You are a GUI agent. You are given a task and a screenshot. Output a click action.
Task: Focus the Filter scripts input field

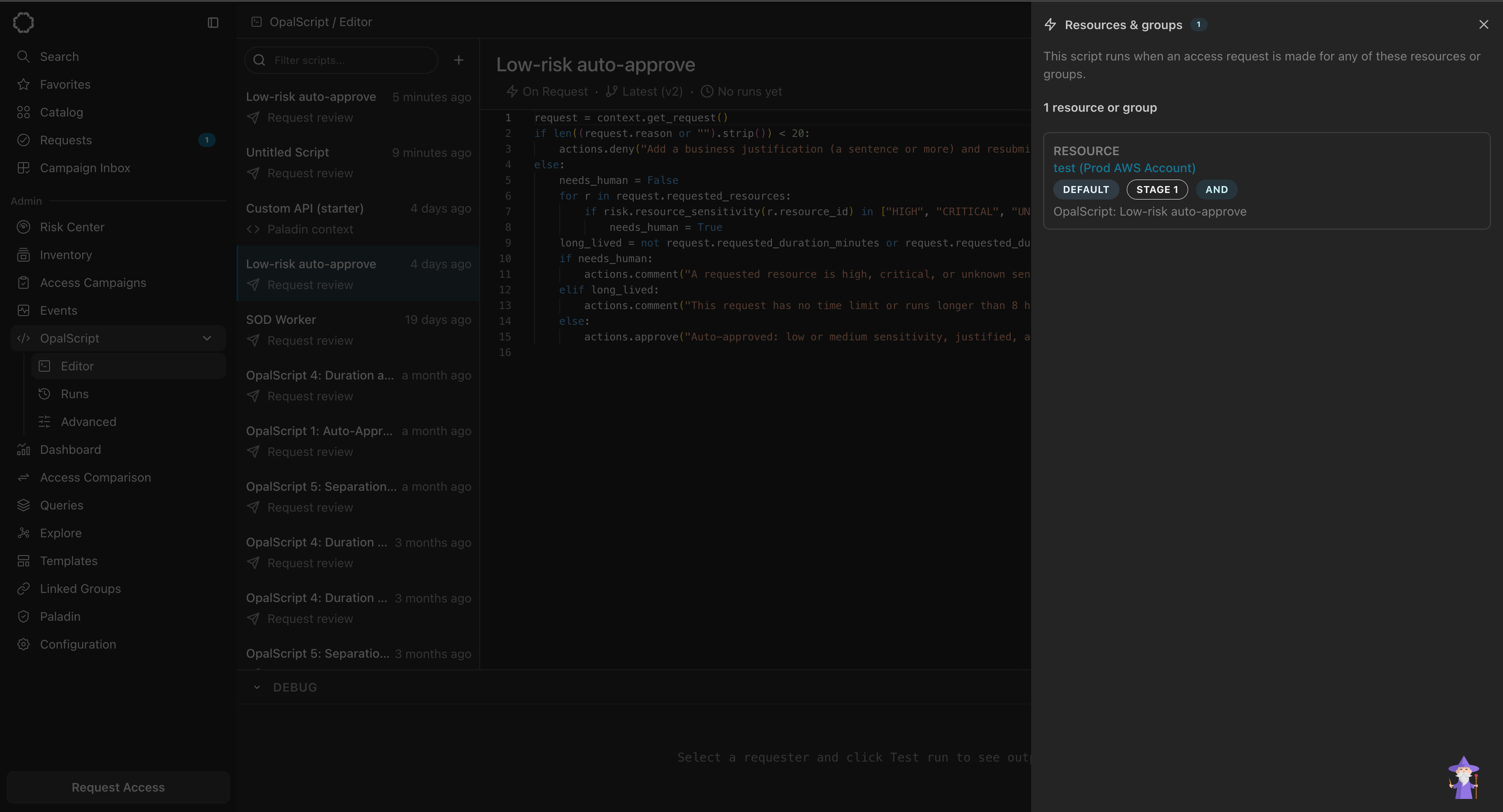[341, 60]
